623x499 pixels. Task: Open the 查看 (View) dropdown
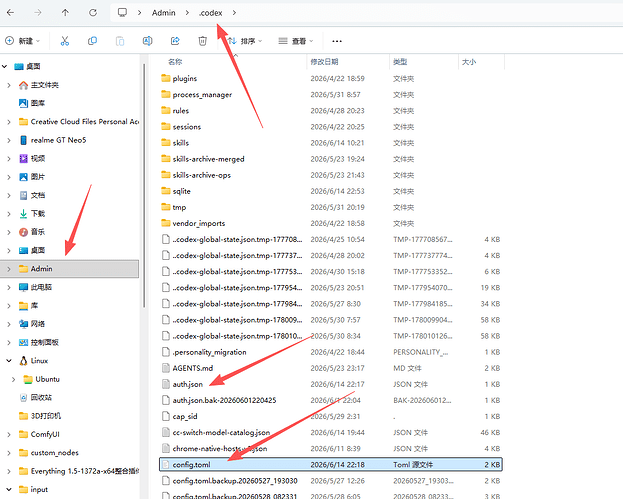pyautogui.click(x=296, y=41)
